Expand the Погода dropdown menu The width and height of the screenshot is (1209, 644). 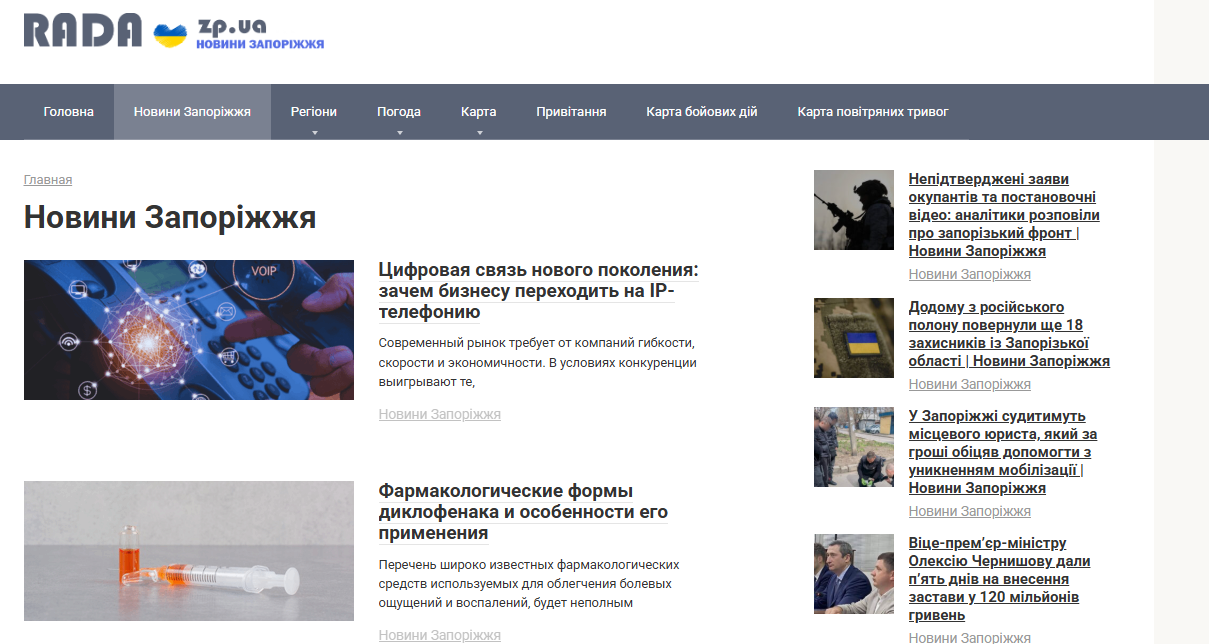click(399, 112)
